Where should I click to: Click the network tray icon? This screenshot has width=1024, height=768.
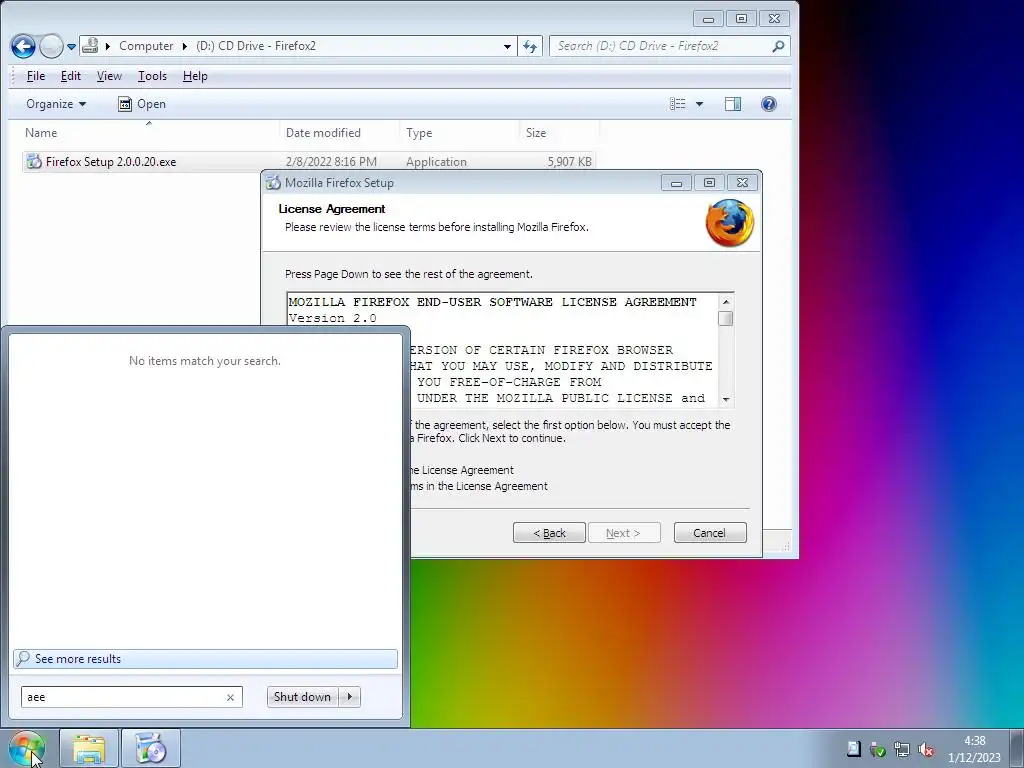(902, 749)
